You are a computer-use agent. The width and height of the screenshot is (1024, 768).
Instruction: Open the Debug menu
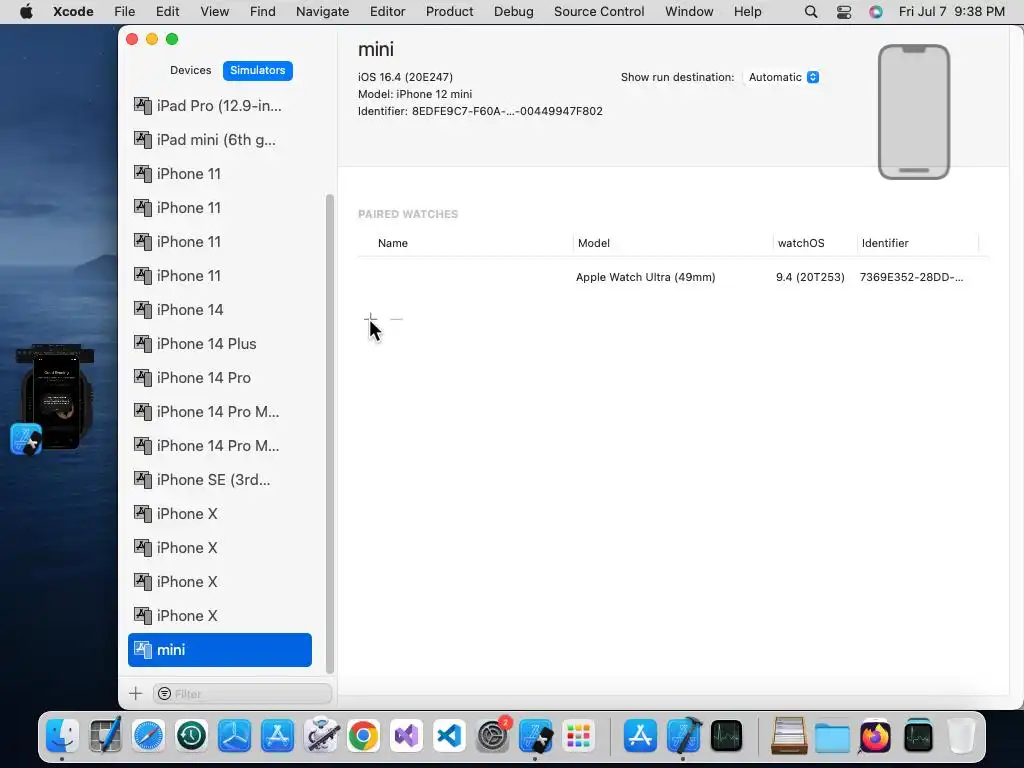point(513,12)
